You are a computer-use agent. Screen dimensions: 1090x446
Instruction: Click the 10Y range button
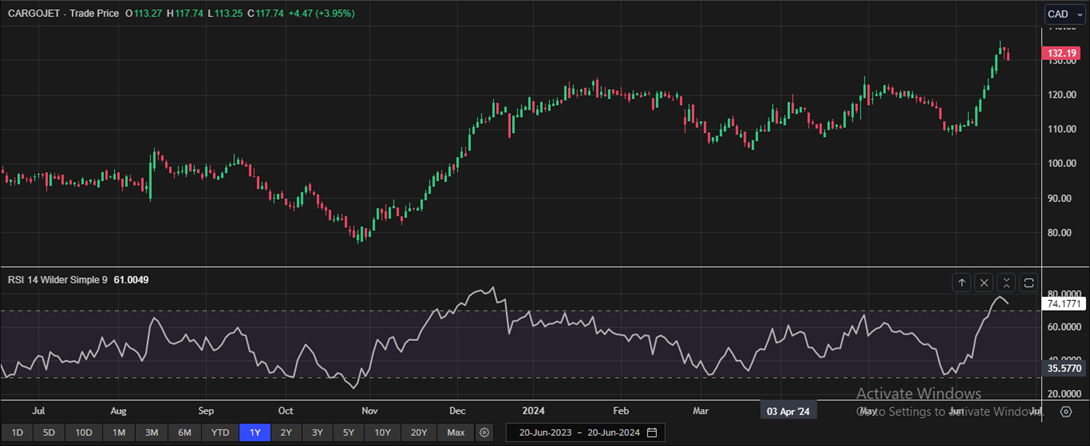(x=382, y=432)
